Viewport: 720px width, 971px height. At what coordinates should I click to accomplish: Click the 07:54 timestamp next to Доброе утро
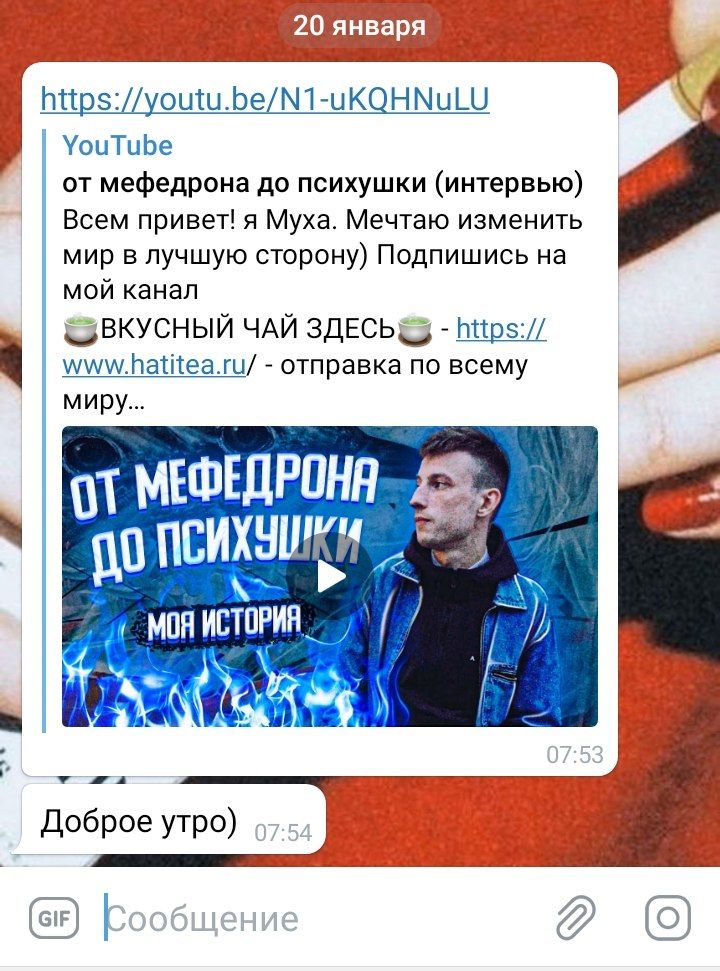tap(283, 832)
